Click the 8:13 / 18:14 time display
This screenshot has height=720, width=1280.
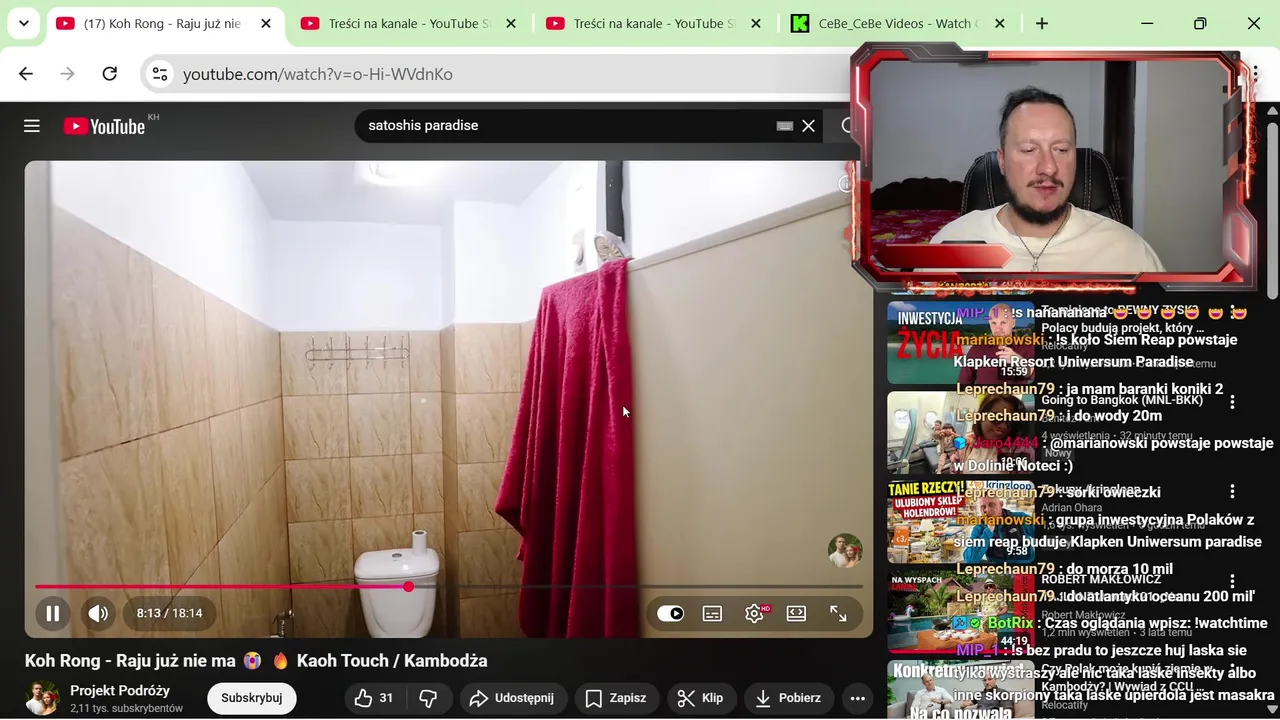click(x=170, y=614)
